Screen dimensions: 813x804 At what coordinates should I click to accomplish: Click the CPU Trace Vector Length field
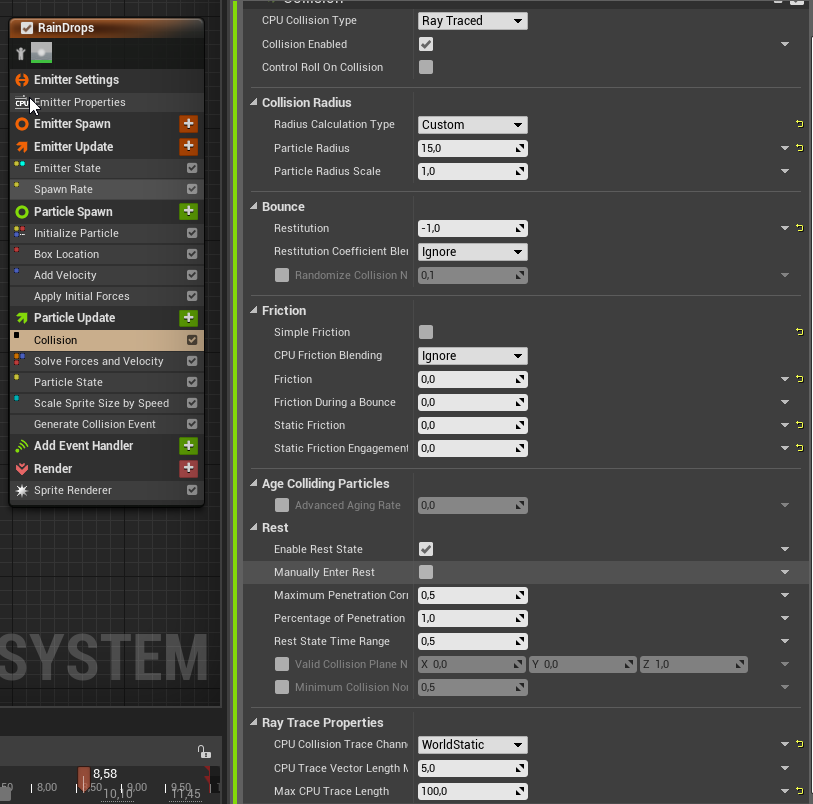tap(472, 768)
